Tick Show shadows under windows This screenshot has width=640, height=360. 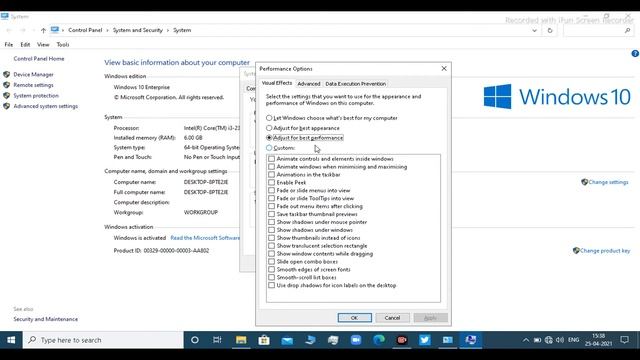point(271,230)
